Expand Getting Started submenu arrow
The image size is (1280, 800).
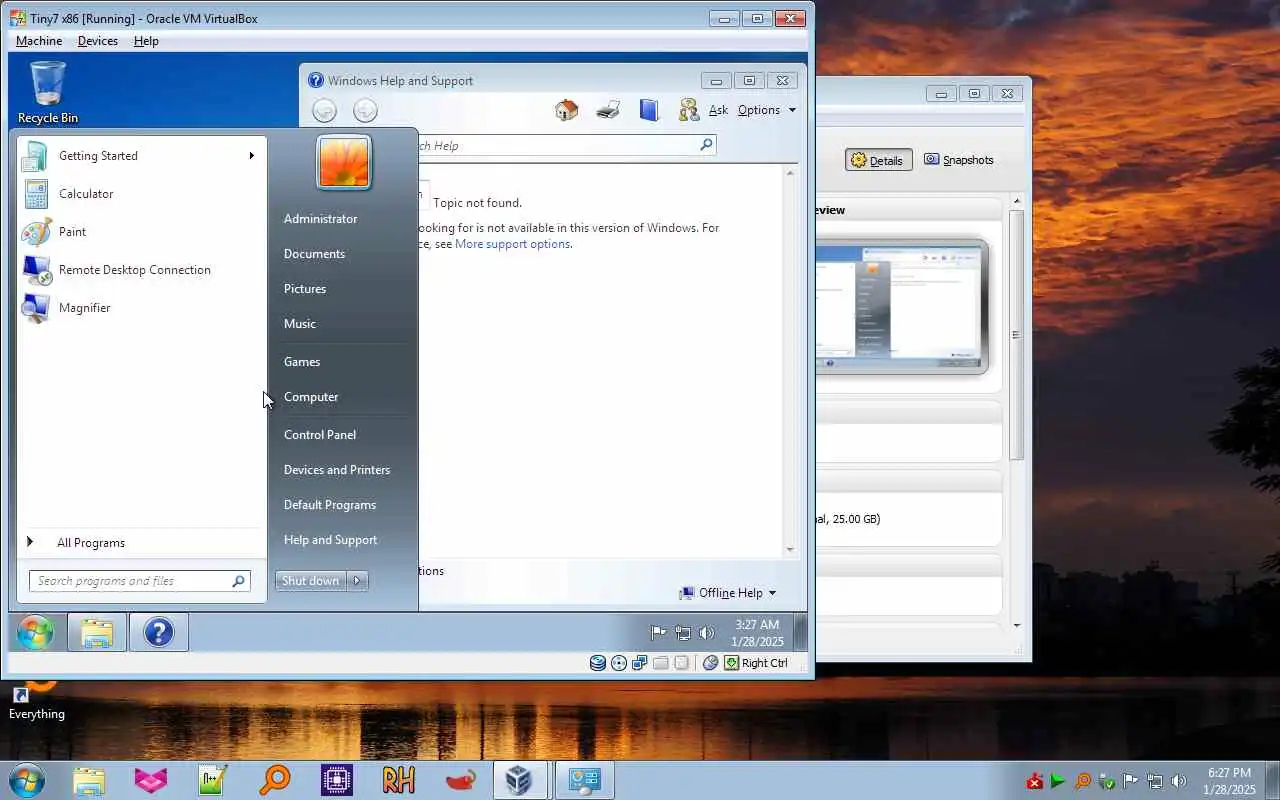251,155
